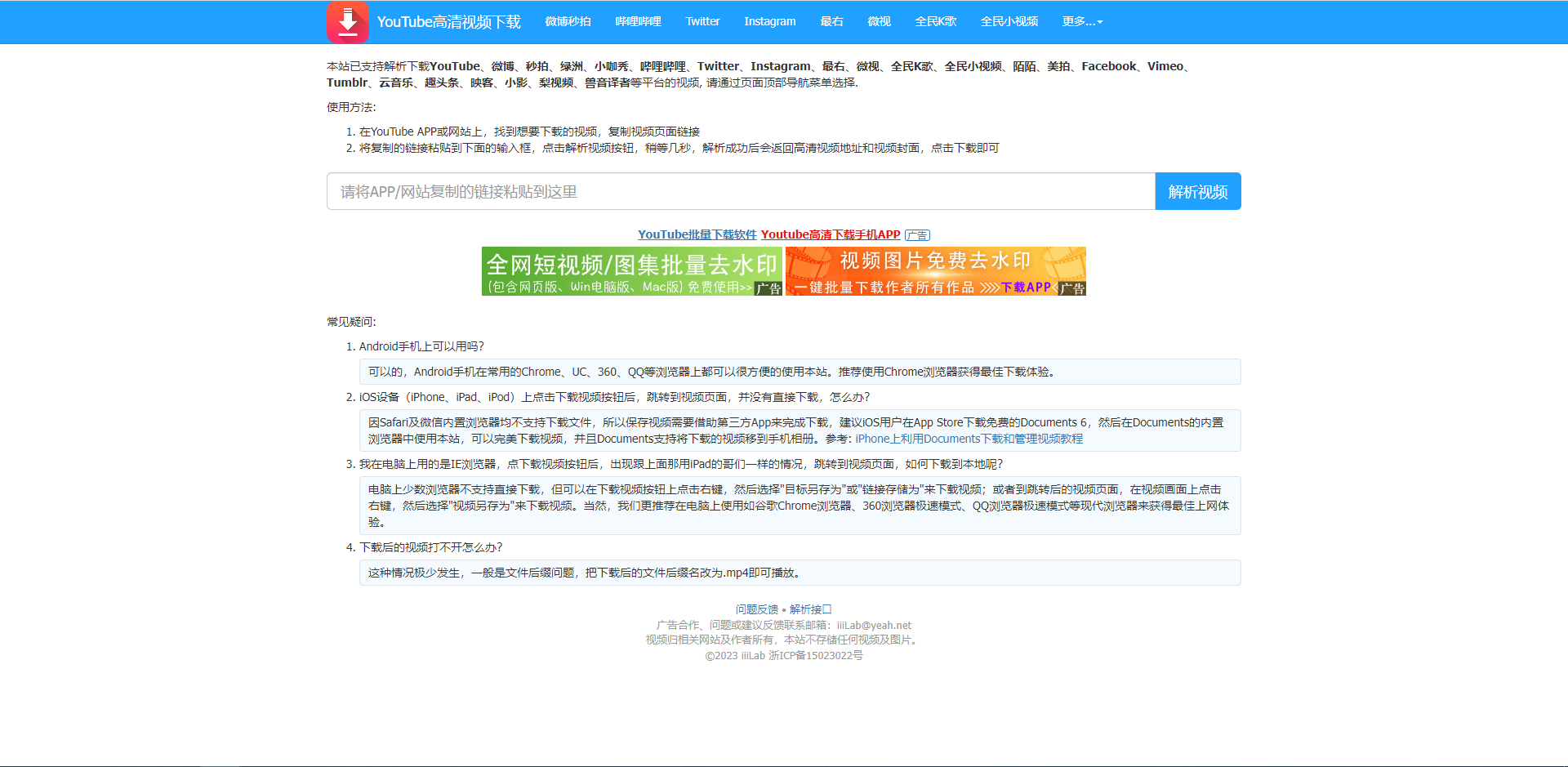Click the answer about changing the suffix to .mp4

(800, 573)
